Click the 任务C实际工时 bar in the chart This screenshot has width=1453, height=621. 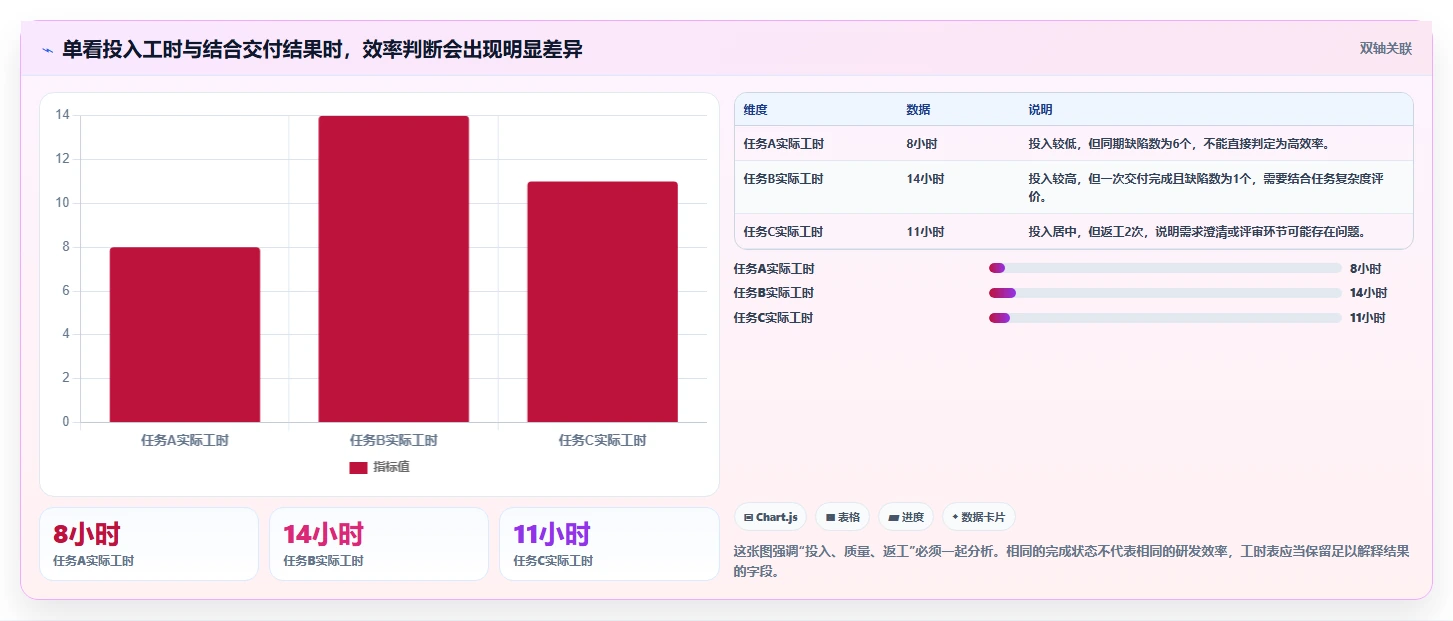[603, 302]
